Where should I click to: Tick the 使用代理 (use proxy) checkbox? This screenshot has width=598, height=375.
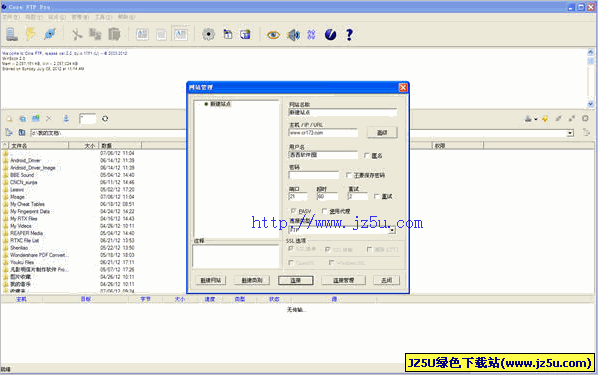(325, 211)
